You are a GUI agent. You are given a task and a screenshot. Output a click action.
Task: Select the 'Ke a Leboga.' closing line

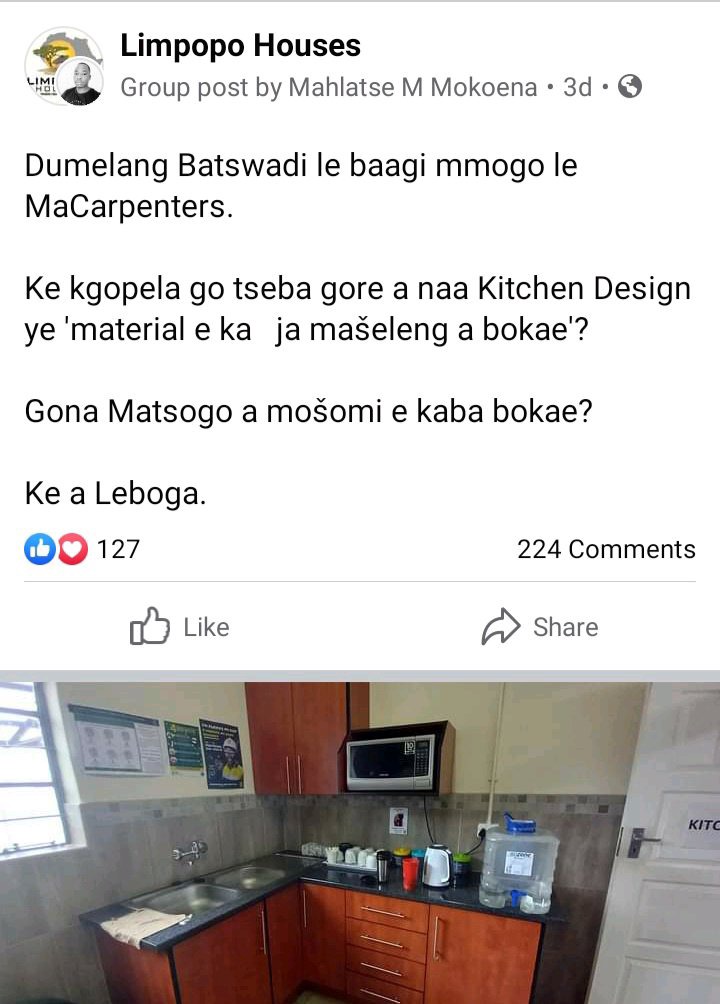click(115, 494)
